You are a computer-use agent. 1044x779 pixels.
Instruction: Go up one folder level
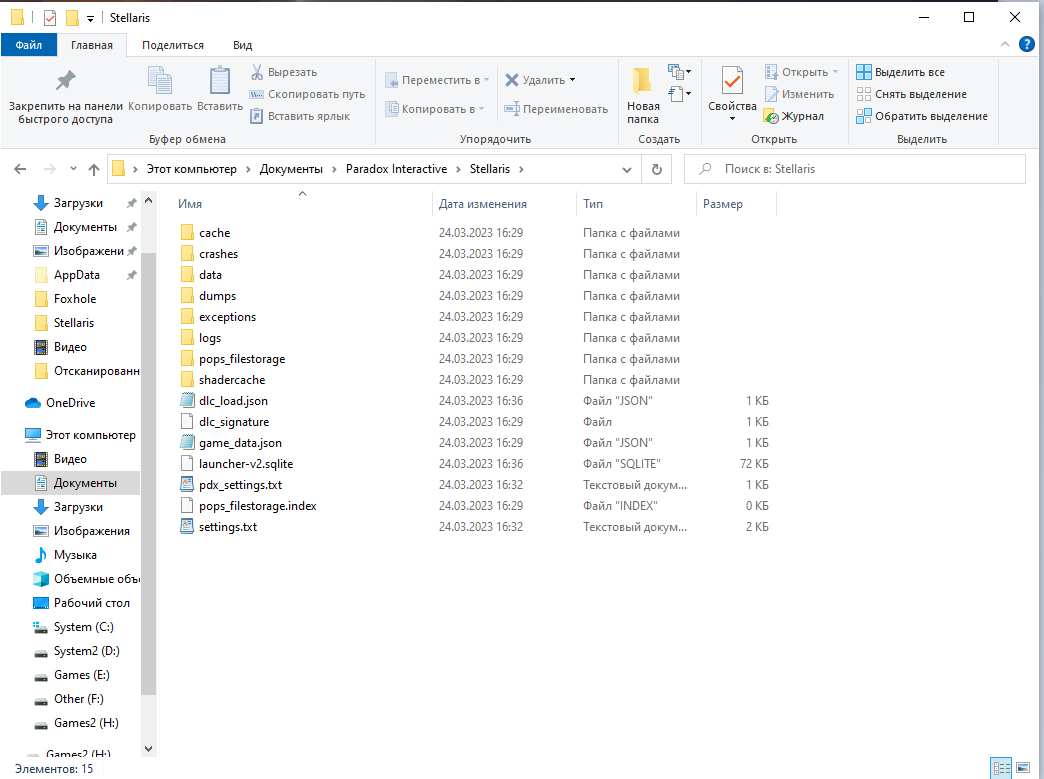pyautogui.click(x=94, y=169)
